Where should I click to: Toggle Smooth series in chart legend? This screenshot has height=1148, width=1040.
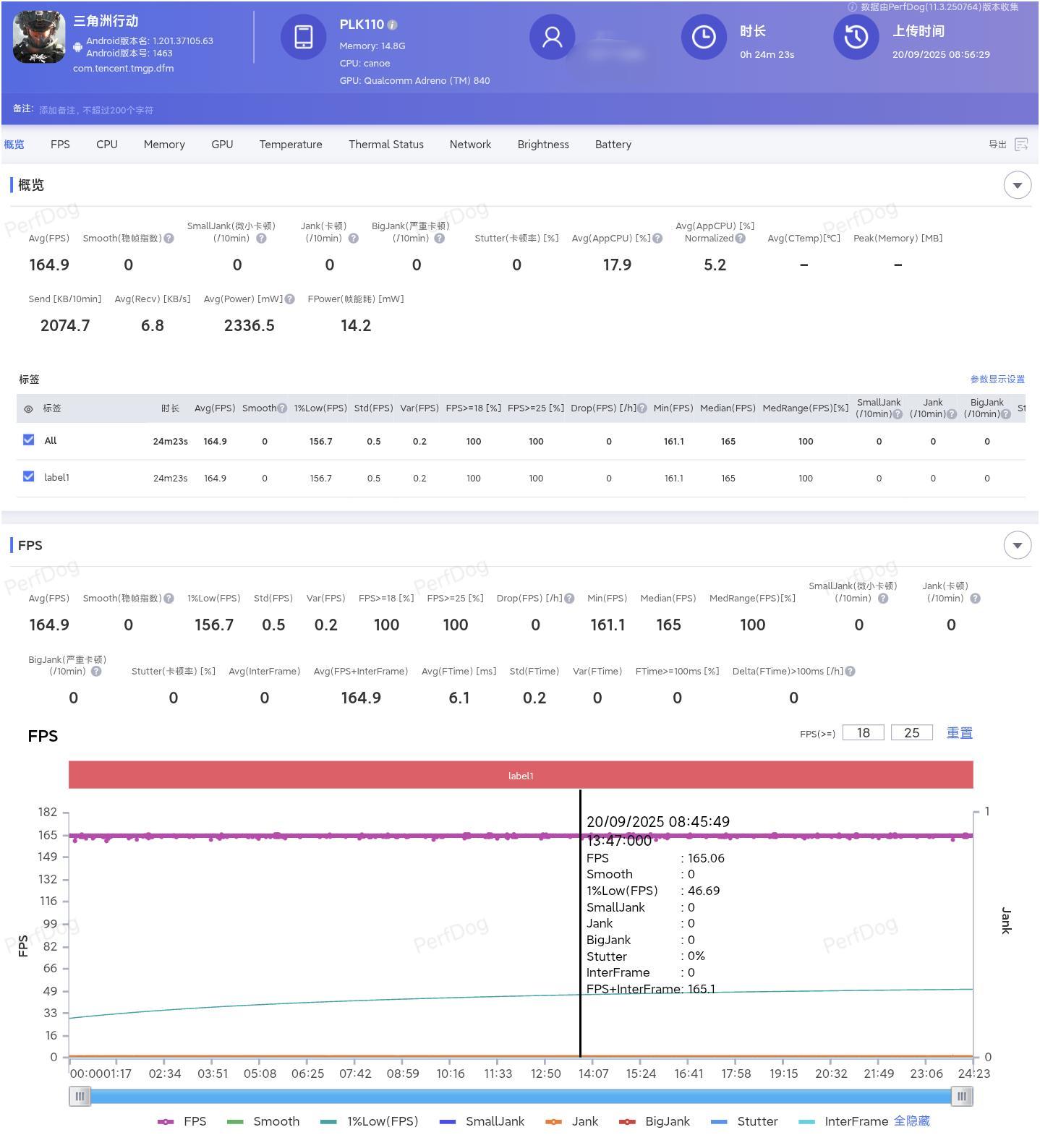[x=263, y=1122]
